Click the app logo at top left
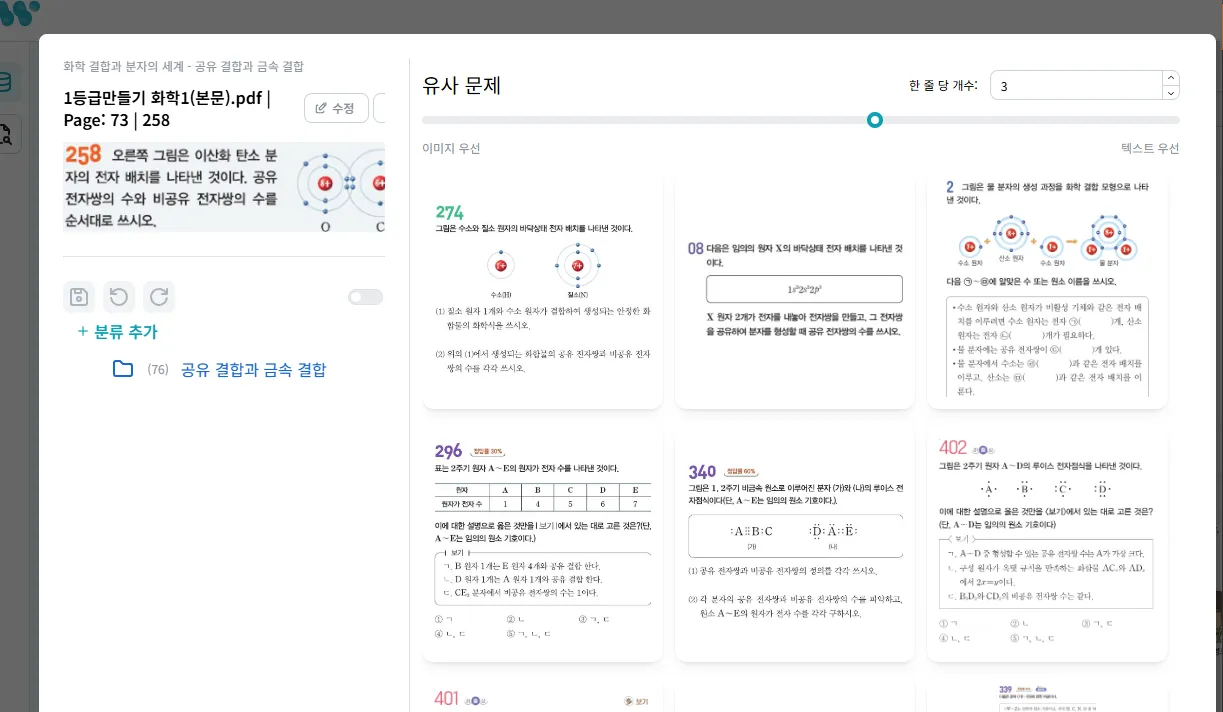1223x712 pixels. coord(20,14)
